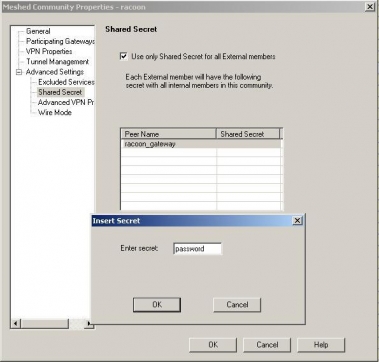This screenshot has height=362, width=379.
Task: Select VPN Properties tree item
Action: click(x=49, y=51)
